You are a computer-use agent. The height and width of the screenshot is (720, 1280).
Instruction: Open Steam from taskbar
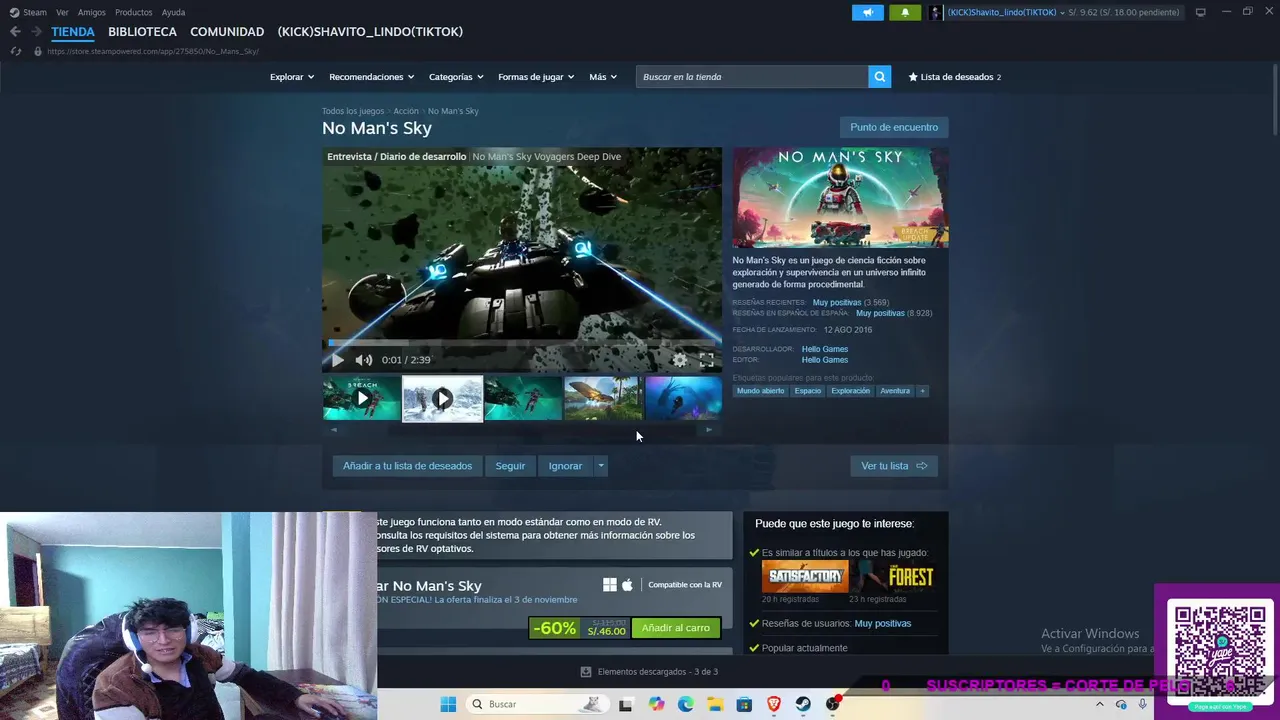[803, 704]
